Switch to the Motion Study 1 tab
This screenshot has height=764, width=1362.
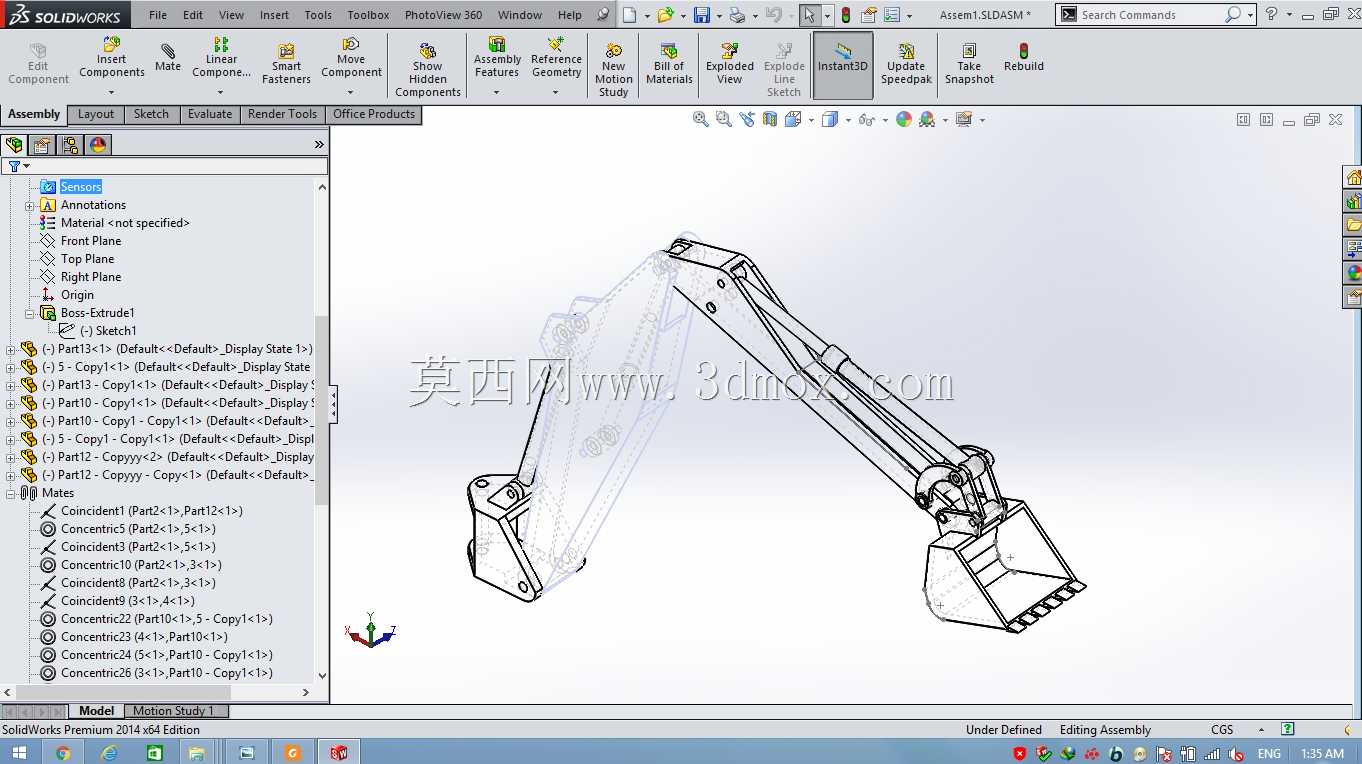(x=173, y=711)
